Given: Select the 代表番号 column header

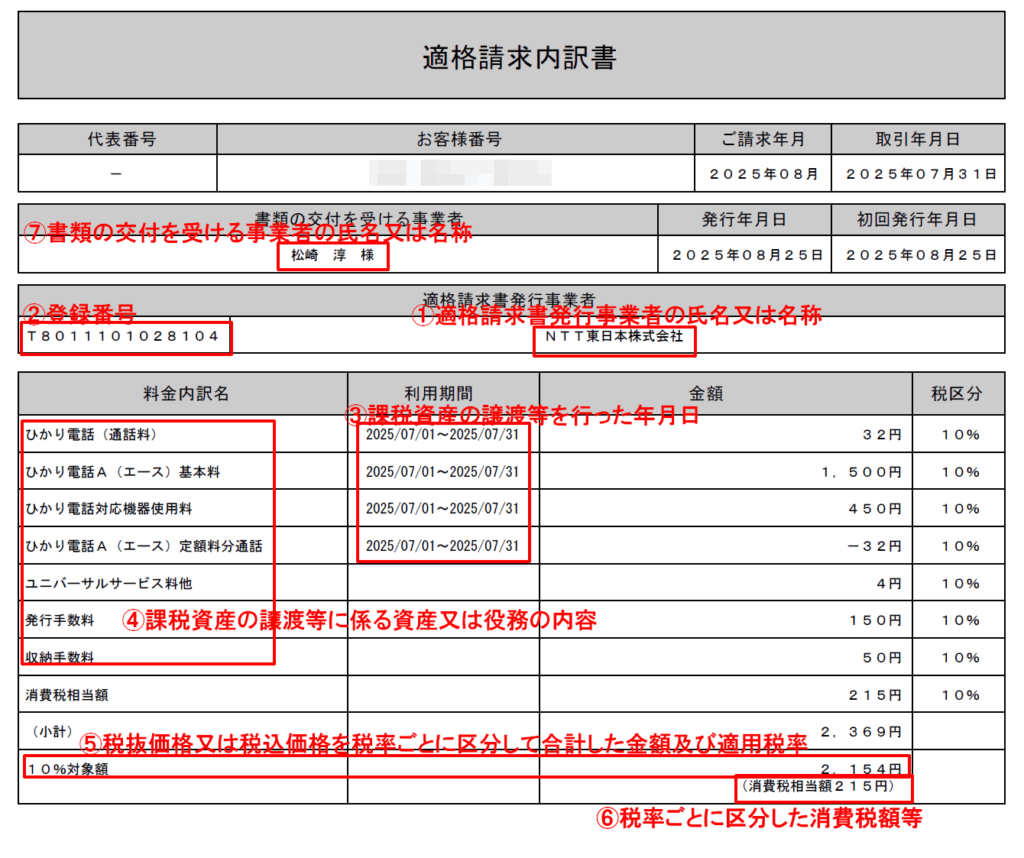Looking at the screenshot, I should (117, 139).
